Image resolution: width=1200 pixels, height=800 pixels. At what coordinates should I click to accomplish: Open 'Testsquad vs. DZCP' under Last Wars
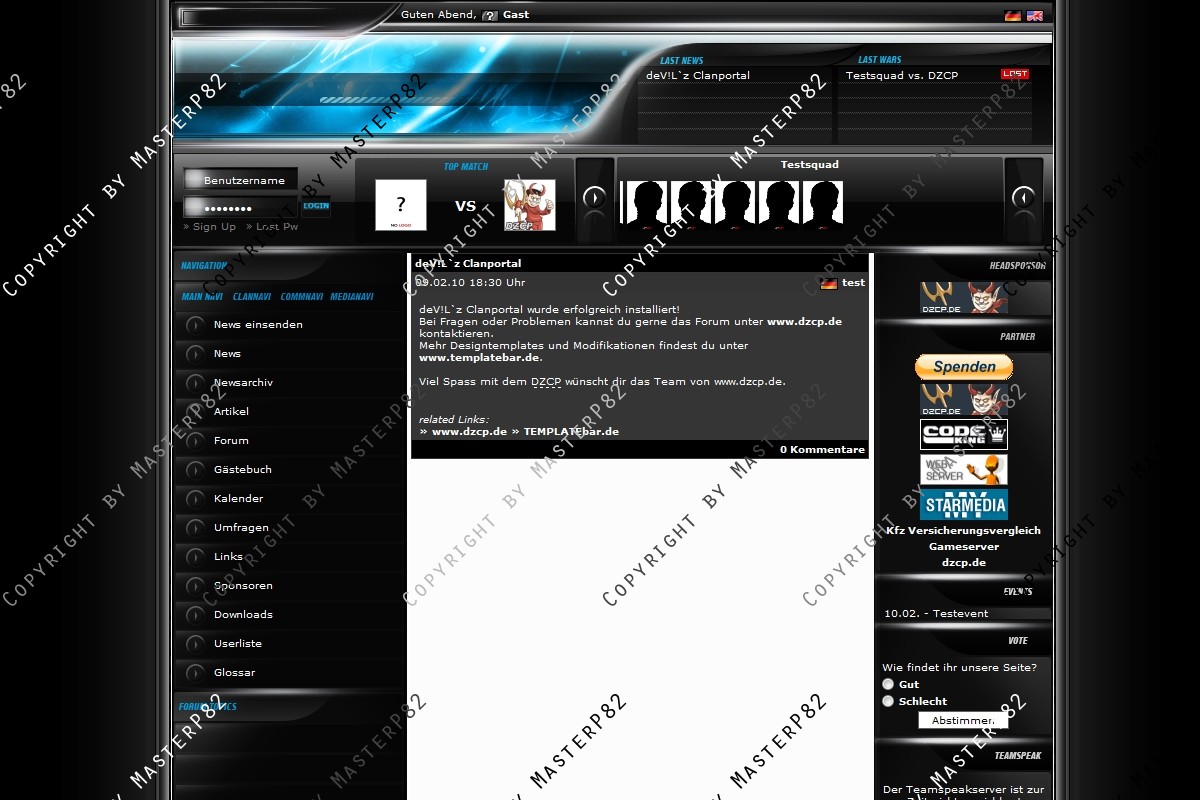tap(902, 76)
